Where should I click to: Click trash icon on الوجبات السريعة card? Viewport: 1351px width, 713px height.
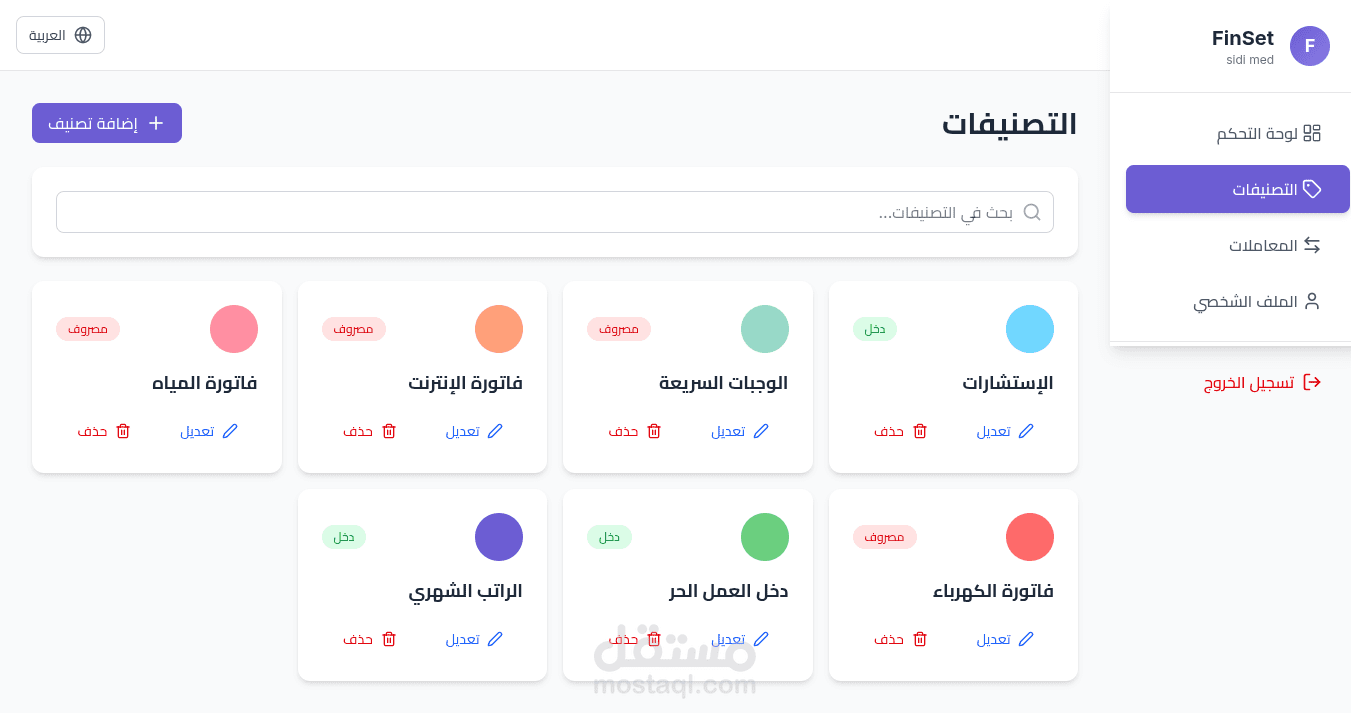tap(654, 431)
